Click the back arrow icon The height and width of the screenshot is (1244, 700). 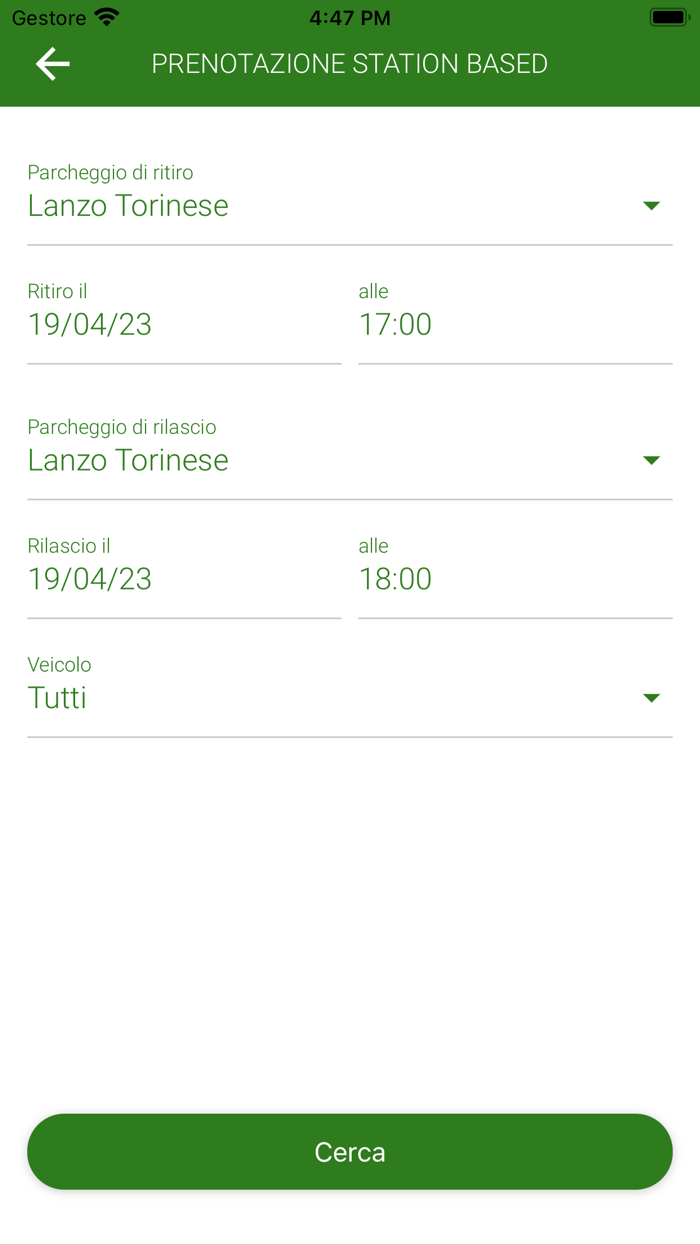click(x=52, y=63)
